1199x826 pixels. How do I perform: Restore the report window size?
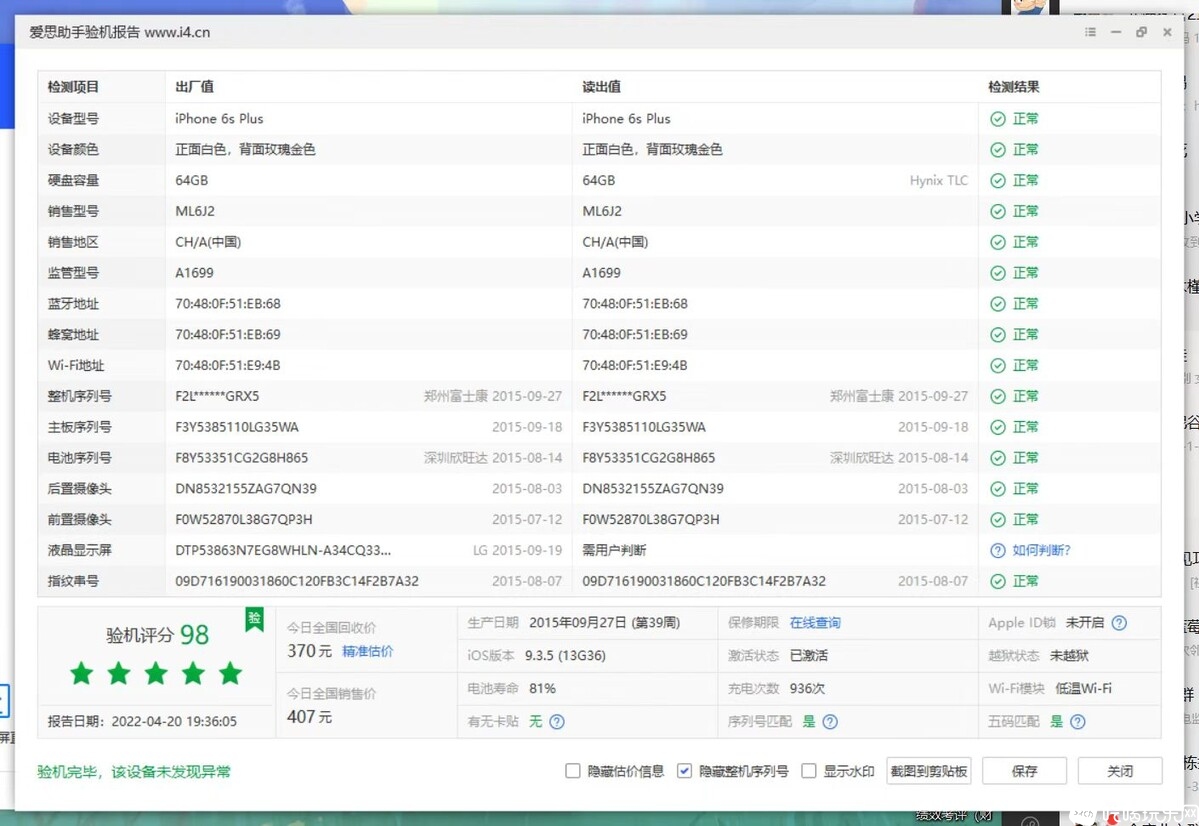click(1141, 32)
